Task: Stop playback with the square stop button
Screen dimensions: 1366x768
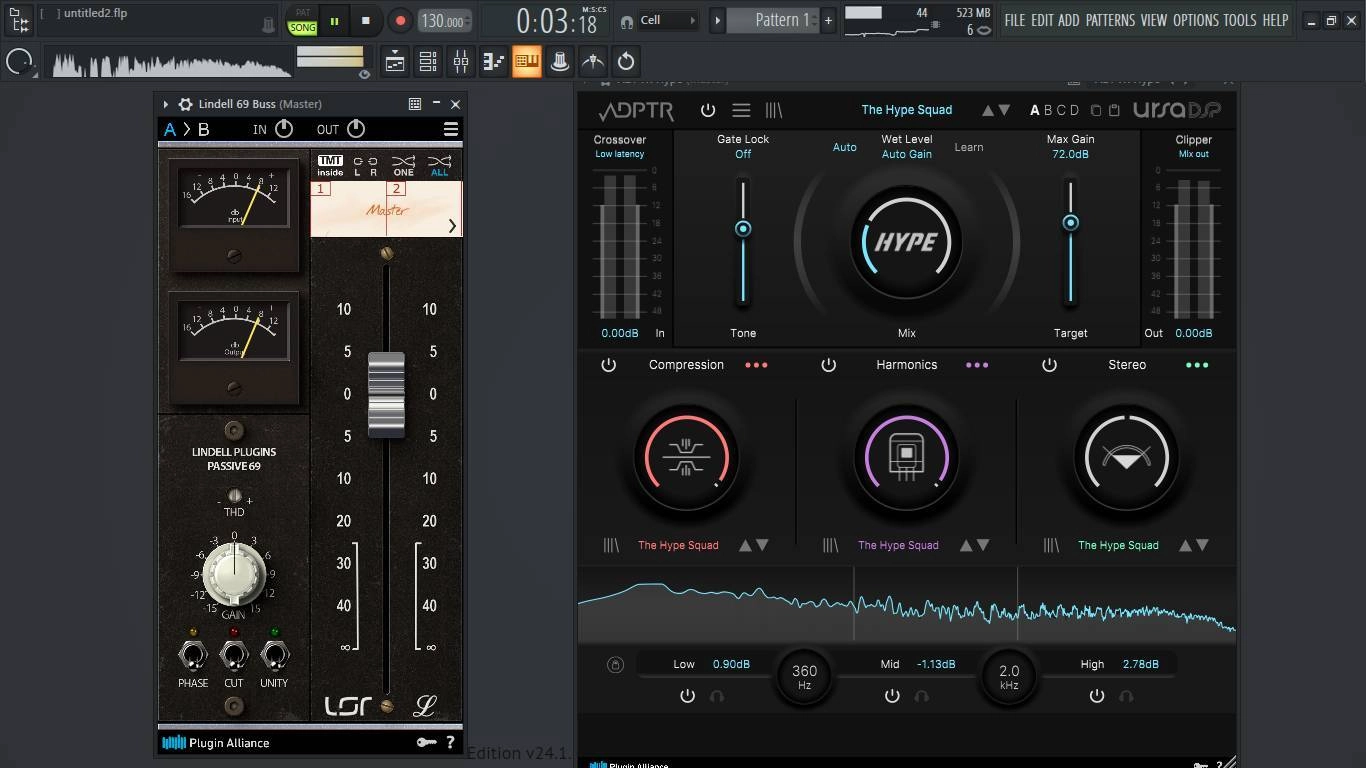Action: pyautogui.click(x=366, y=20)
